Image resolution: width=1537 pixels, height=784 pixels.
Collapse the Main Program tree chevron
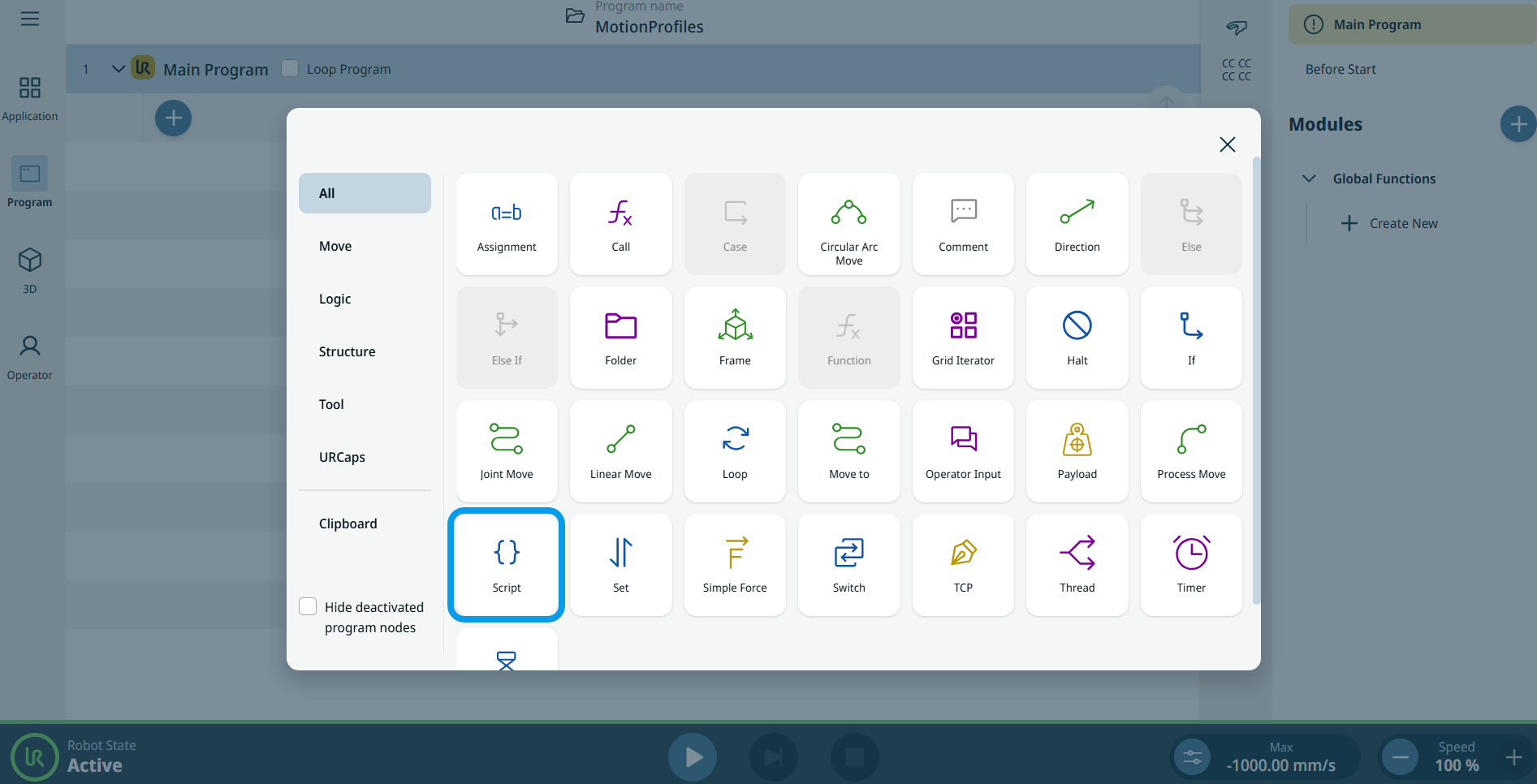click(119, 69)
